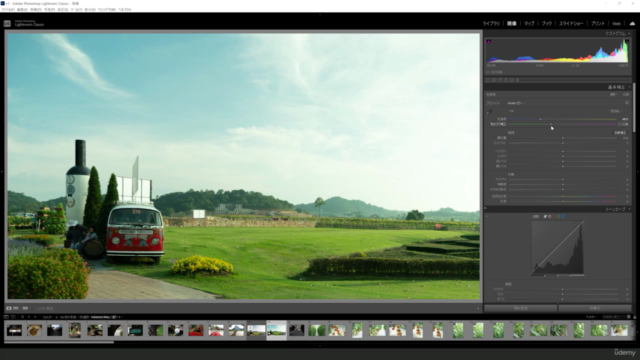Click the cloud sync status icon

(632, 24)
